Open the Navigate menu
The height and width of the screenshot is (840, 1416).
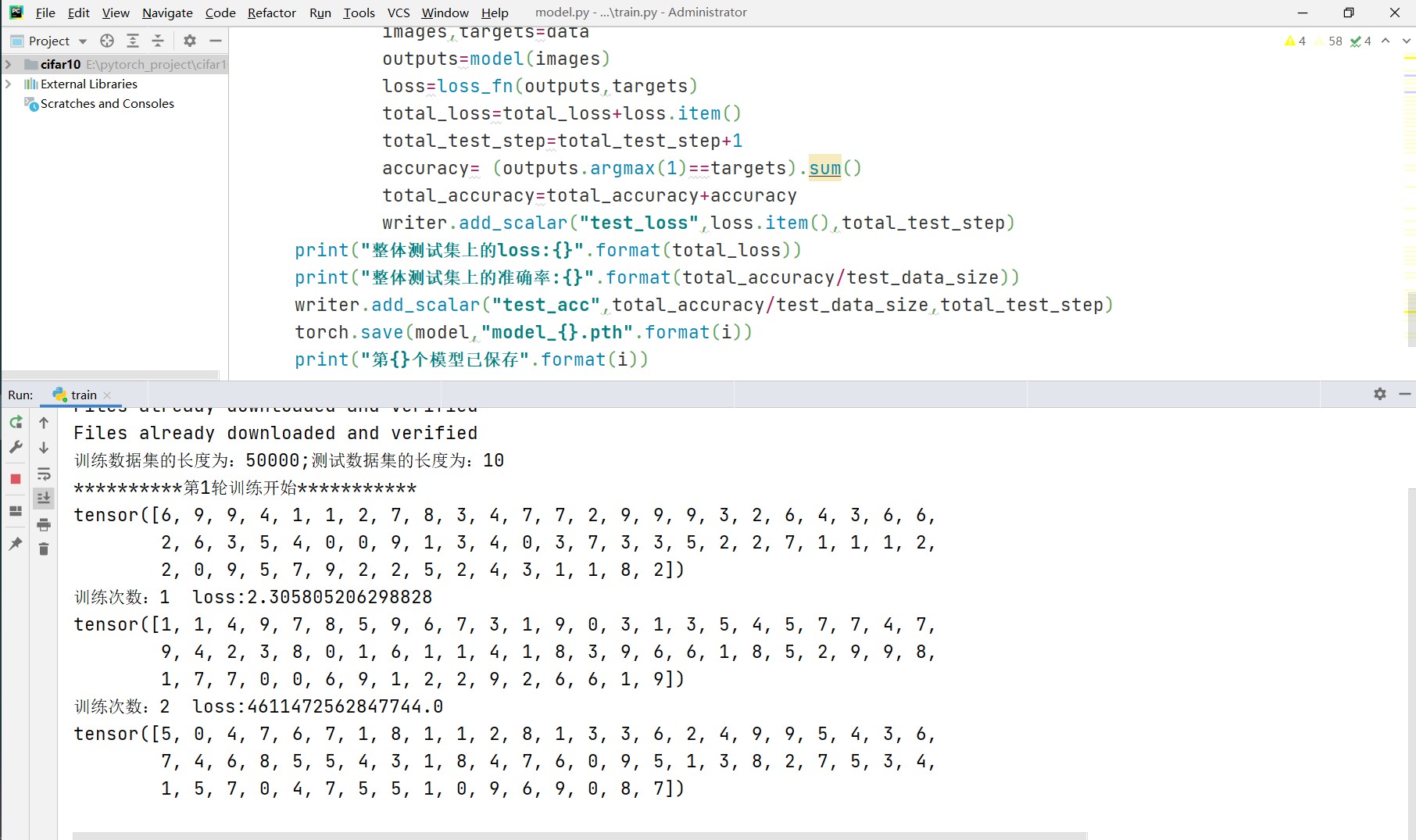point(167,13)
